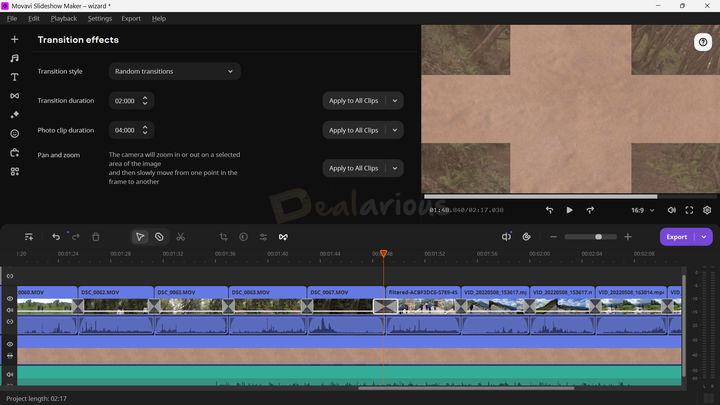Viewport: 720px width, 405px height.
Task: Apply pan and zoom to all clips
Action: [354, 168]
